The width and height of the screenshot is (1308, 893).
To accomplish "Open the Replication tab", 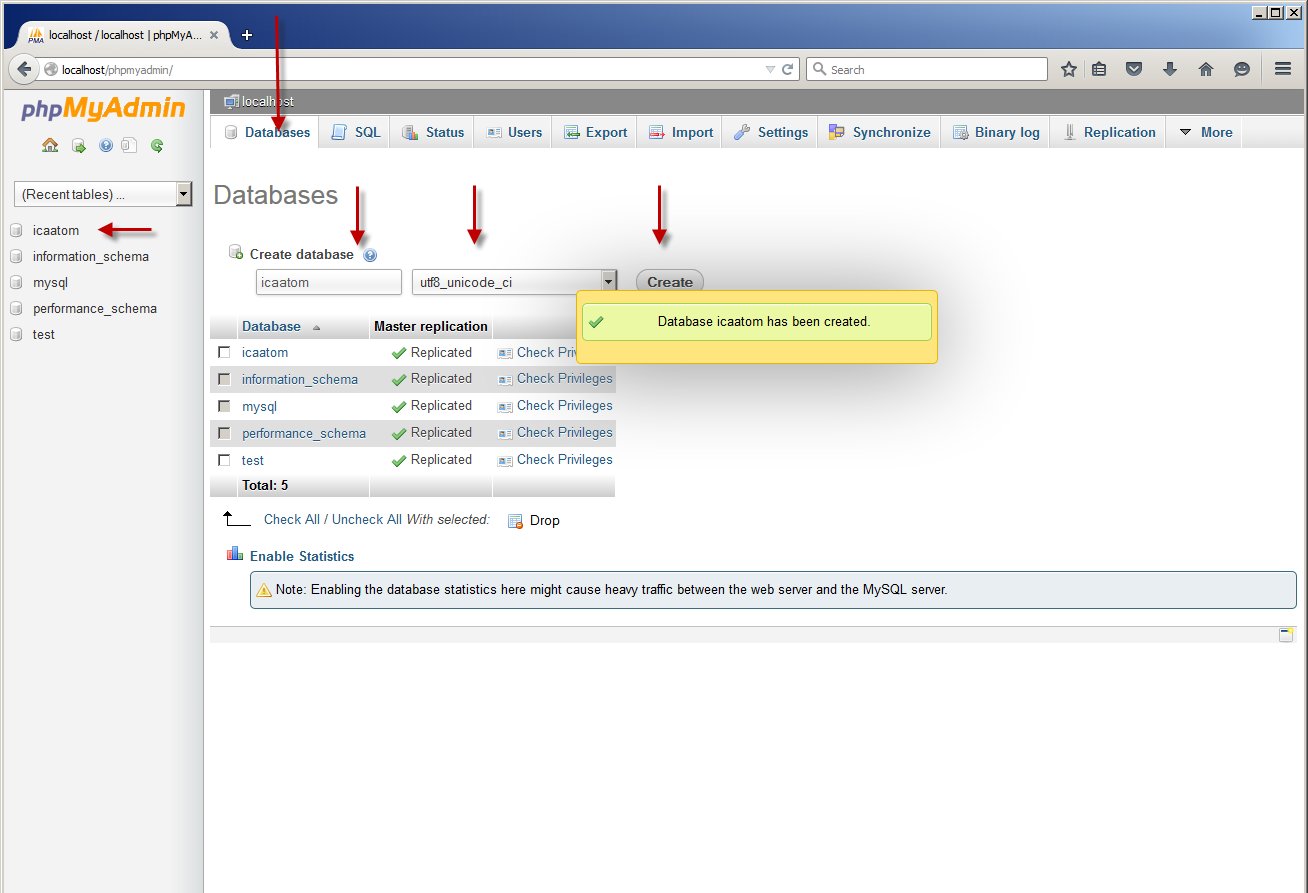I will [x=1108, y=132].
